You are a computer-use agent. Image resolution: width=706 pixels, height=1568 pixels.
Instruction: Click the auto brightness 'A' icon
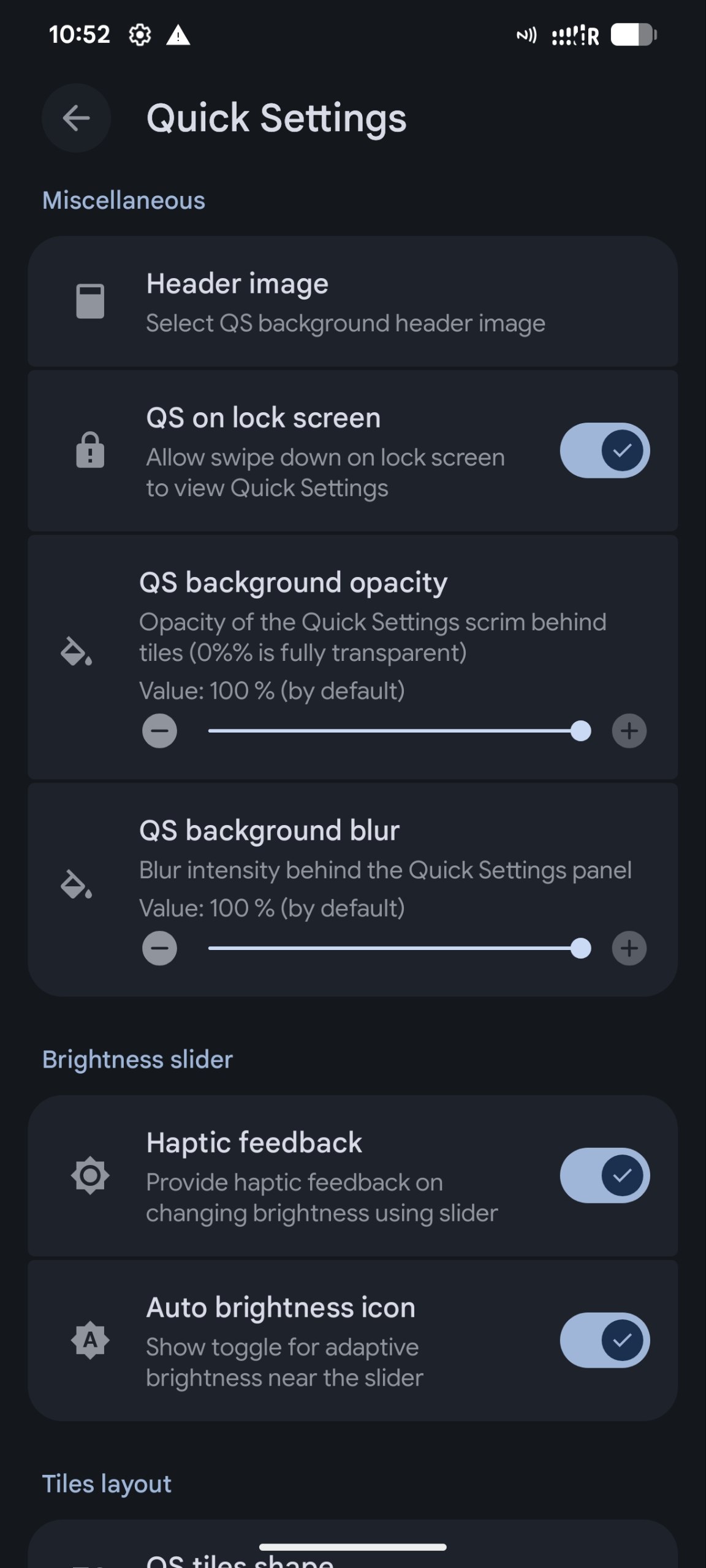coord(90,1340)
